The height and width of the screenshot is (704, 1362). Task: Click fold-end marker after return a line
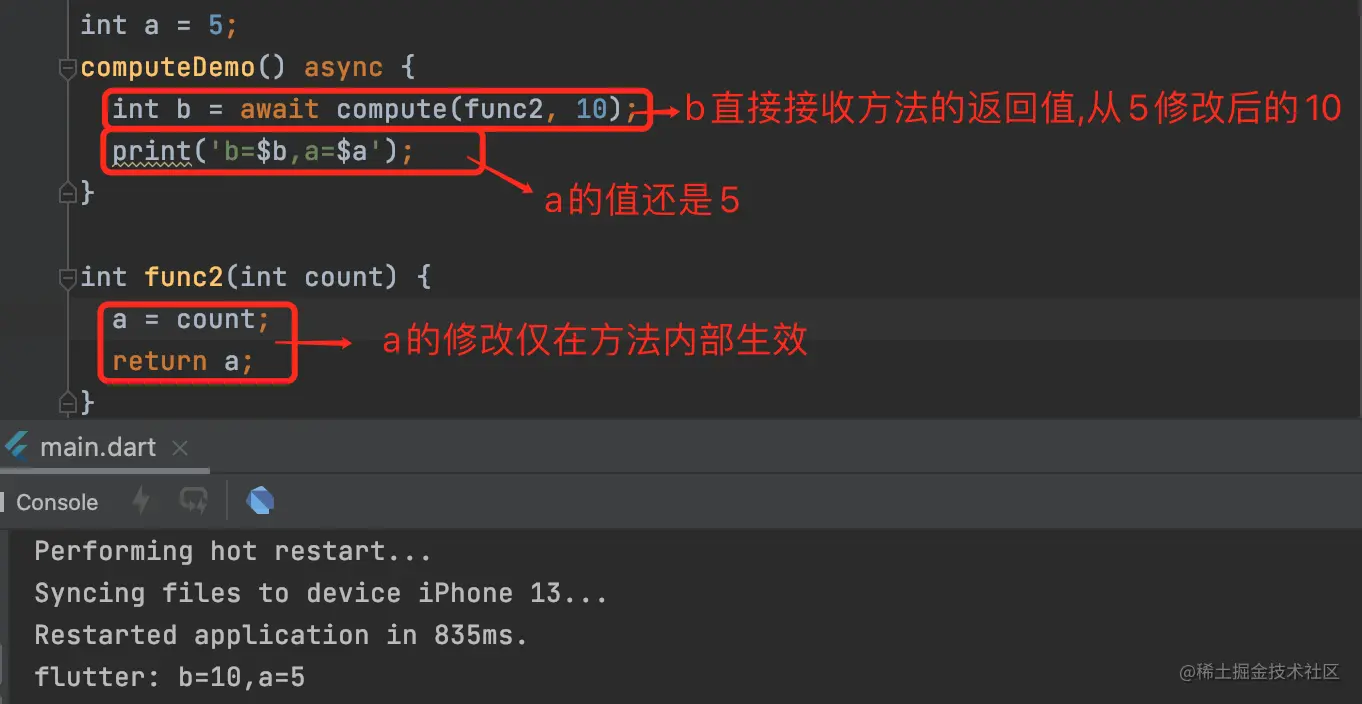67,402
